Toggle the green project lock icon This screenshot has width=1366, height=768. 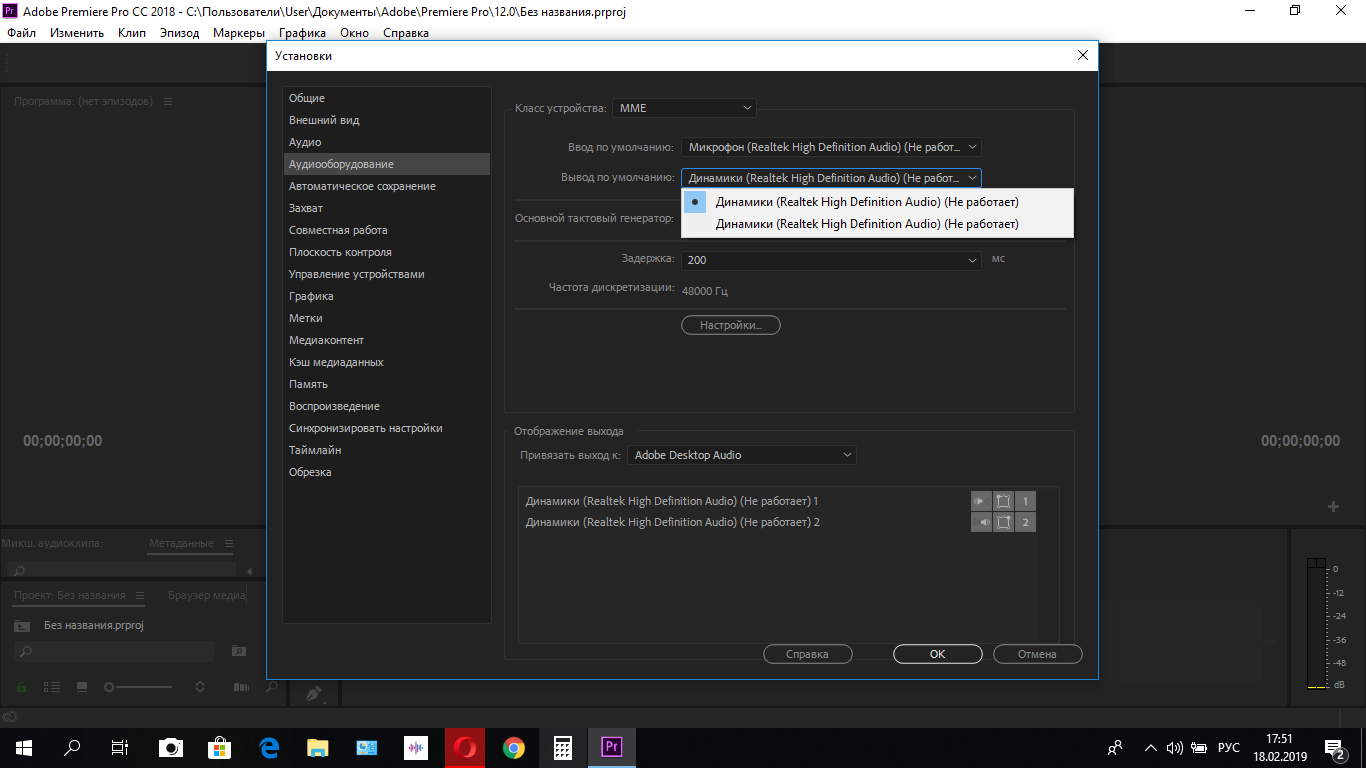[x=21, y=687]
